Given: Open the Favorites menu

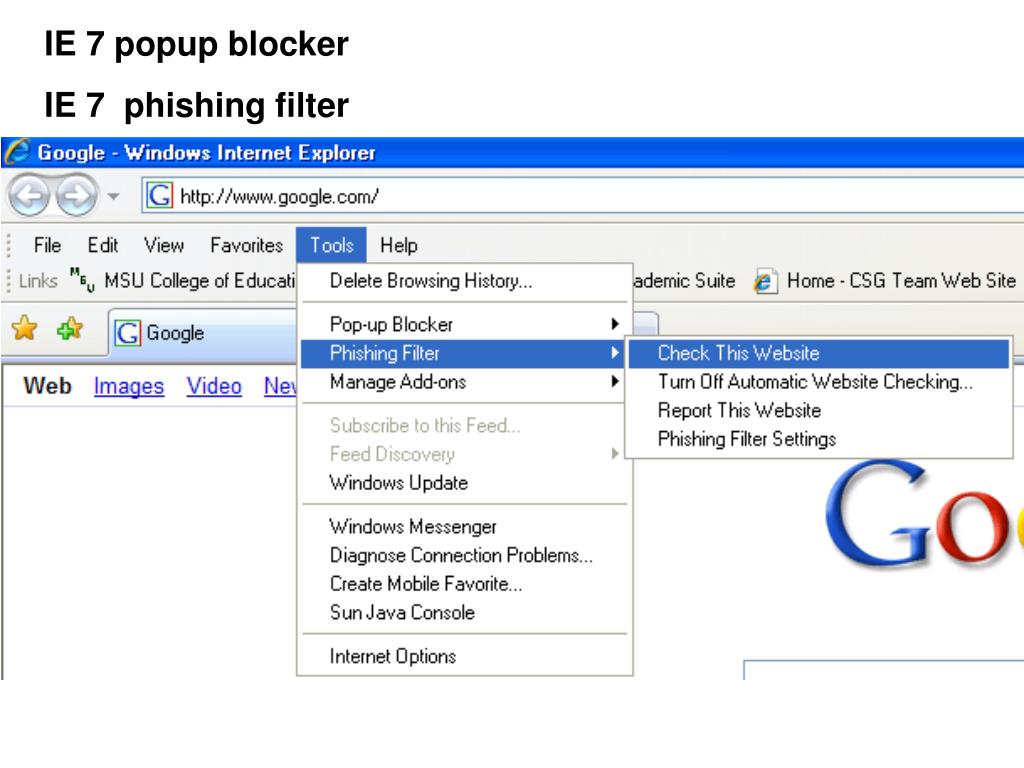Looking at the screenshot, I should pos(246,245).
